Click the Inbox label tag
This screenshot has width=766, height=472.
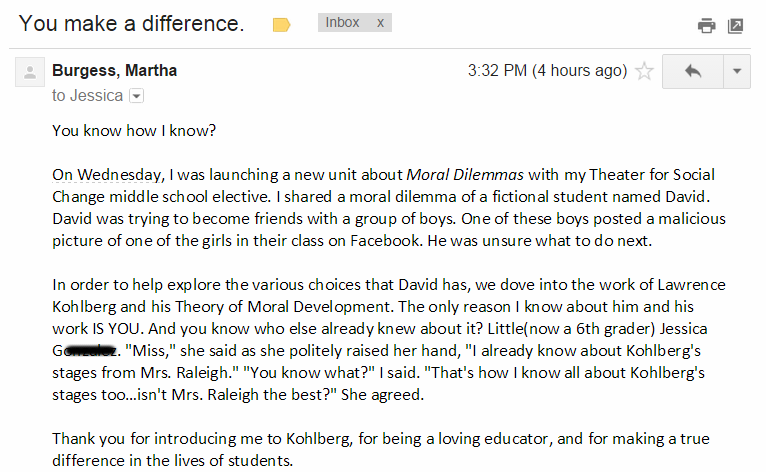point(342,22)
